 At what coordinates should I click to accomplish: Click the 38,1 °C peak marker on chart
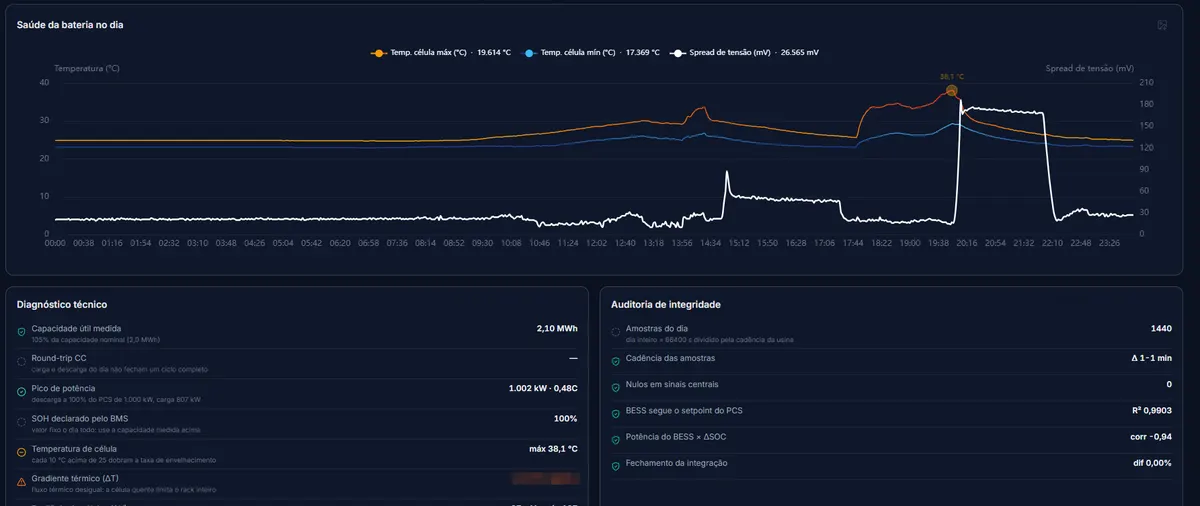tap(952, 91)
